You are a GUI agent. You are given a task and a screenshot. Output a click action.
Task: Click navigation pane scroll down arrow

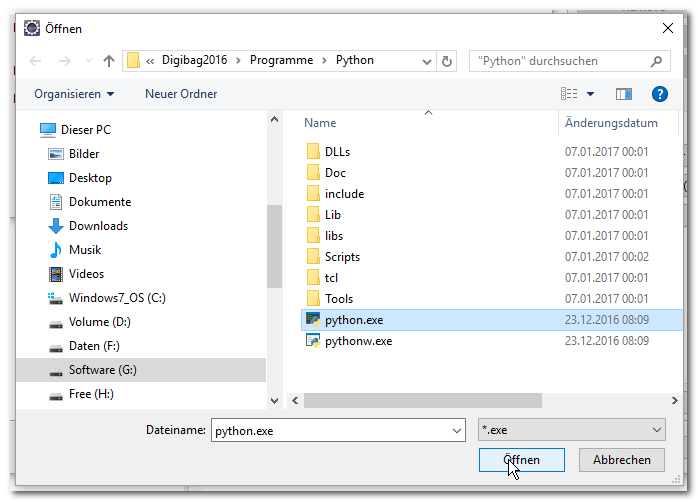coord(275,401)
